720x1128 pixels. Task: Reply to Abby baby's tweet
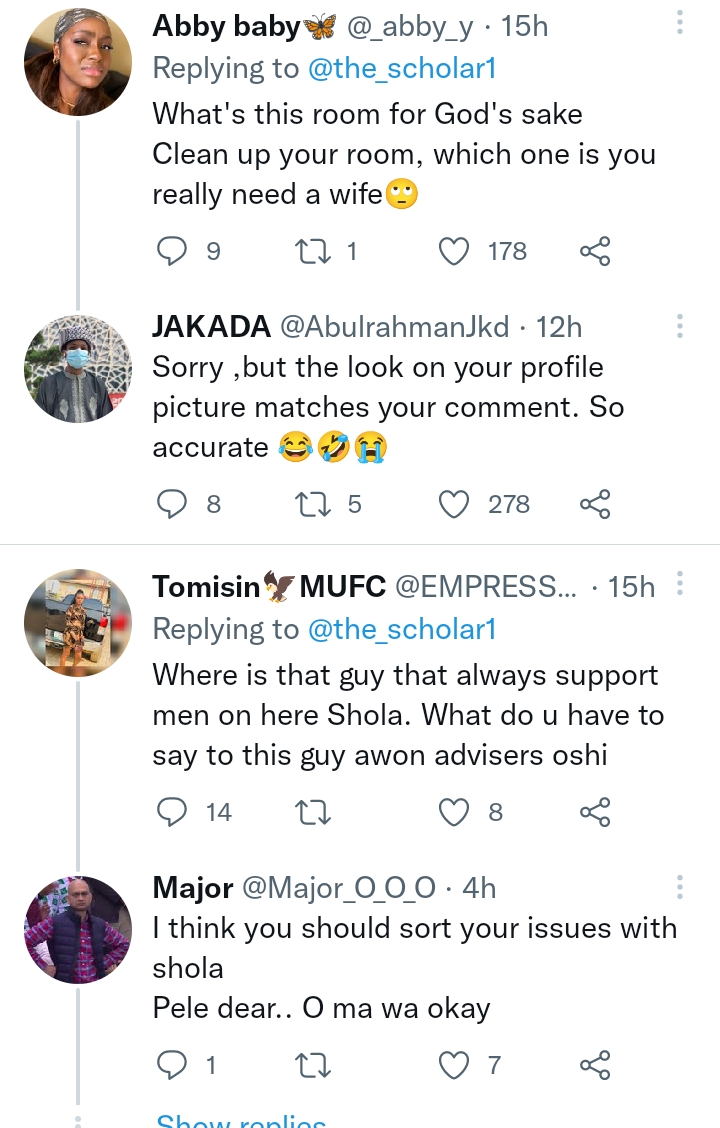click(172, 250)
